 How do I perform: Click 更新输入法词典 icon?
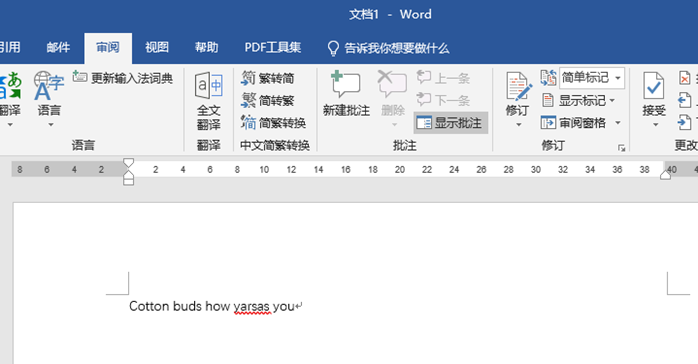(80, 77)
